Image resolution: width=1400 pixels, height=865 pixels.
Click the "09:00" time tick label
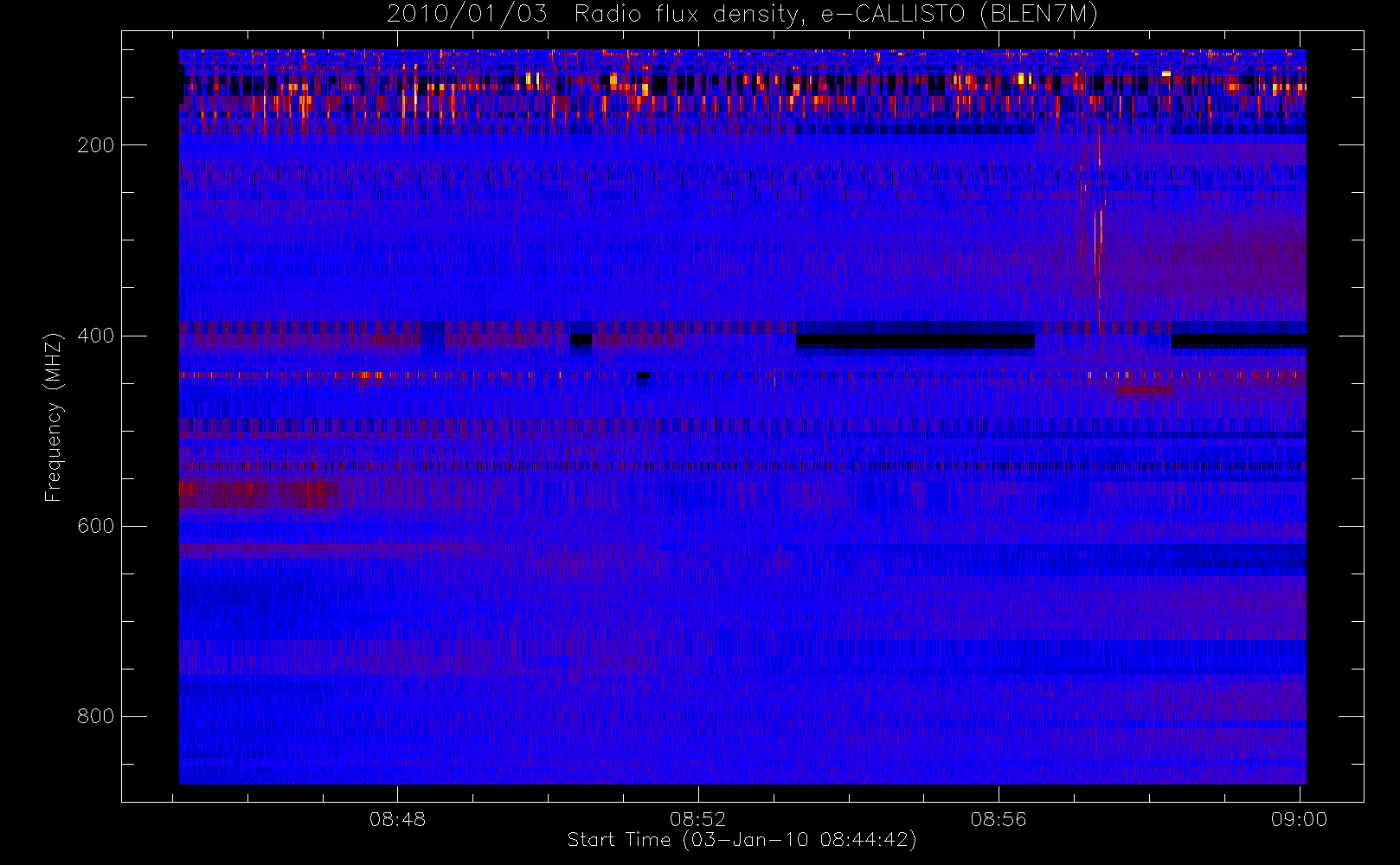pos(1299,819)
